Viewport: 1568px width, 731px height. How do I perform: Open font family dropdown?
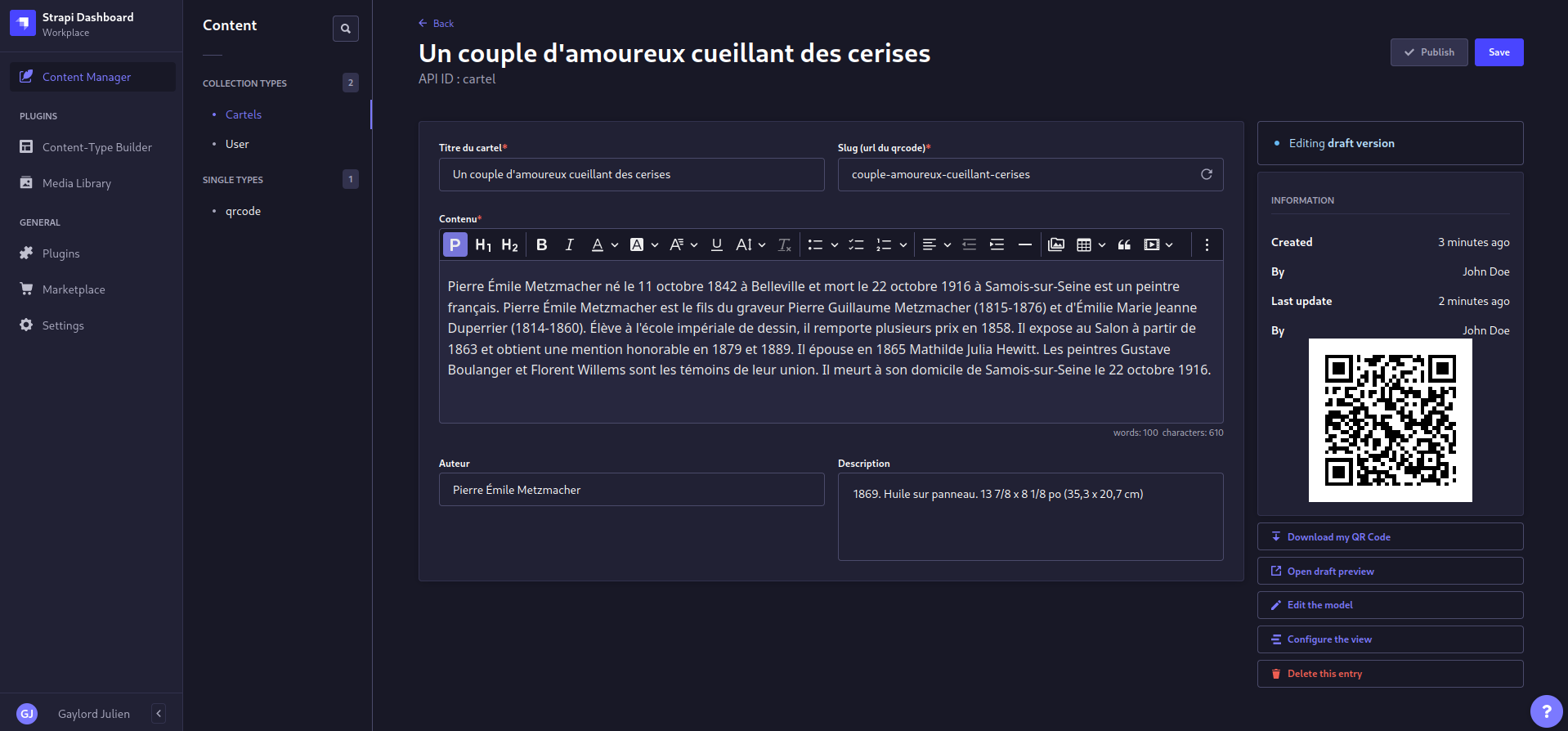pos(683,244)
